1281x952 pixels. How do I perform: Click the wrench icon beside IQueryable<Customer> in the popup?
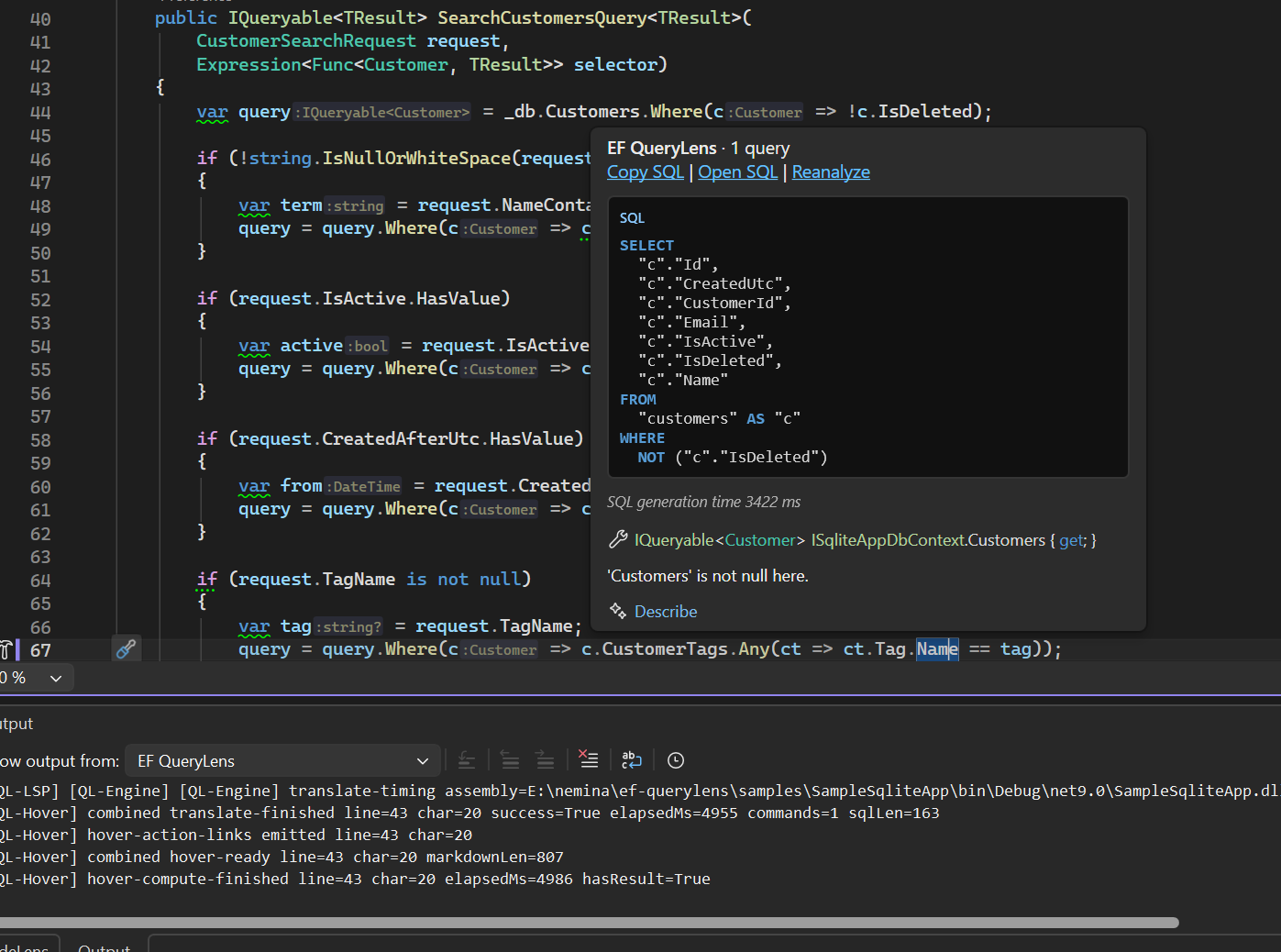(618, 540)
